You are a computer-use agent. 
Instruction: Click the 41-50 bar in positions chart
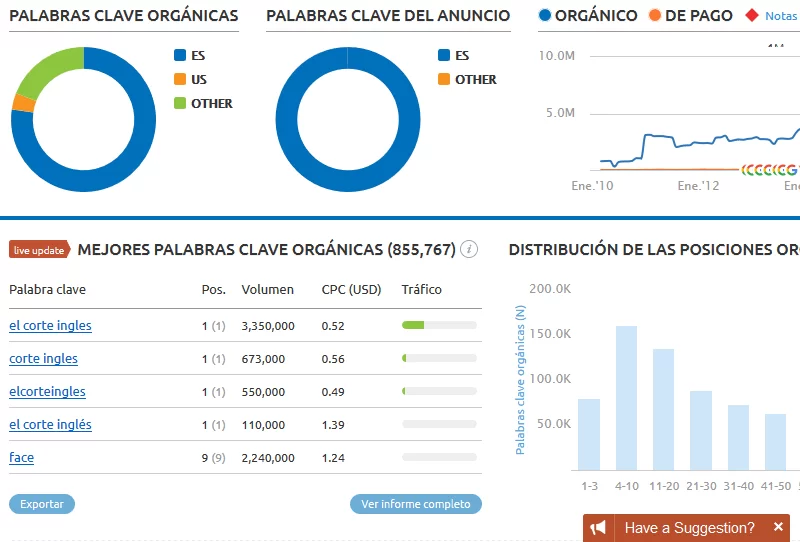point(776,442)
